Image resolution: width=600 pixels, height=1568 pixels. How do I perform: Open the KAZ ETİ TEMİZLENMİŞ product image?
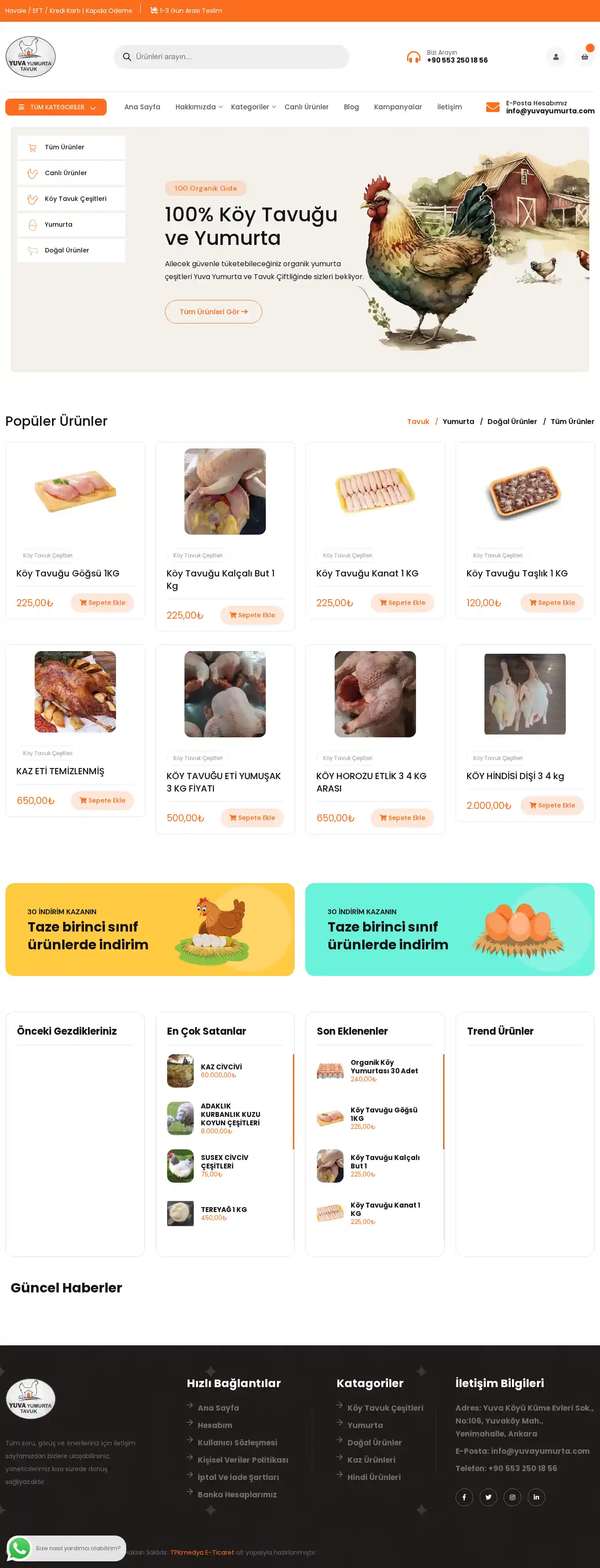[76, 692]
